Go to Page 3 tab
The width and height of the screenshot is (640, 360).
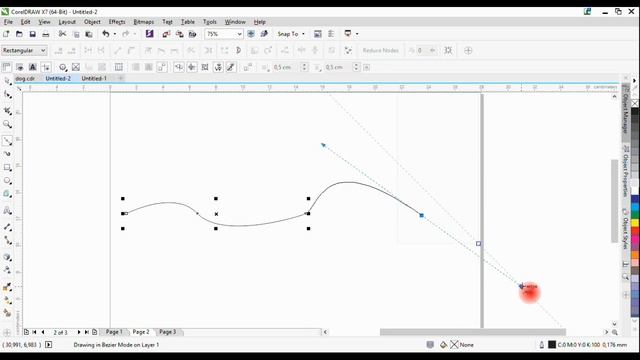[168, 332]
